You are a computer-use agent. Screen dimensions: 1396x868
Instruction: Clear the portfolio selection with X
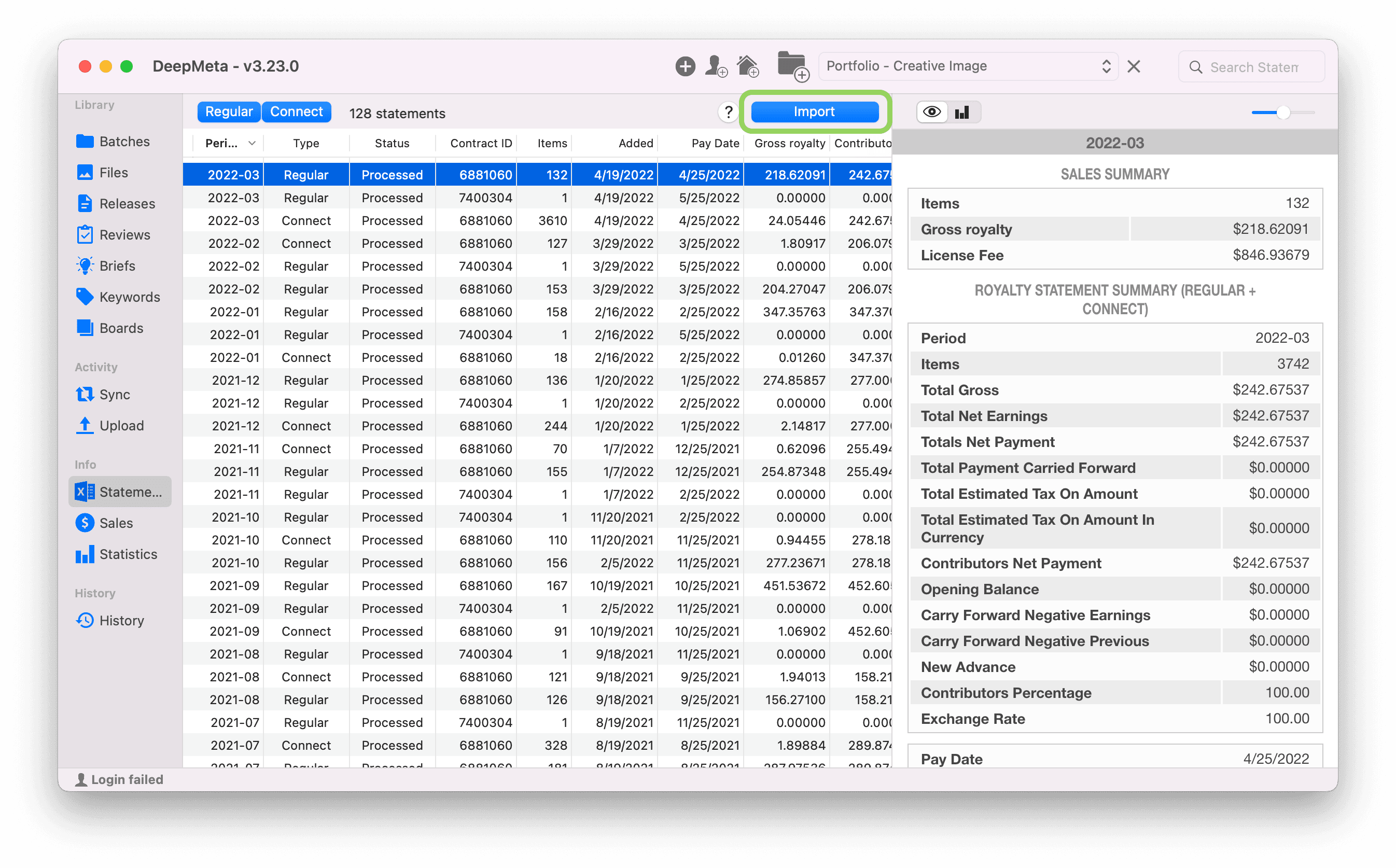[x=1134, y=66]
